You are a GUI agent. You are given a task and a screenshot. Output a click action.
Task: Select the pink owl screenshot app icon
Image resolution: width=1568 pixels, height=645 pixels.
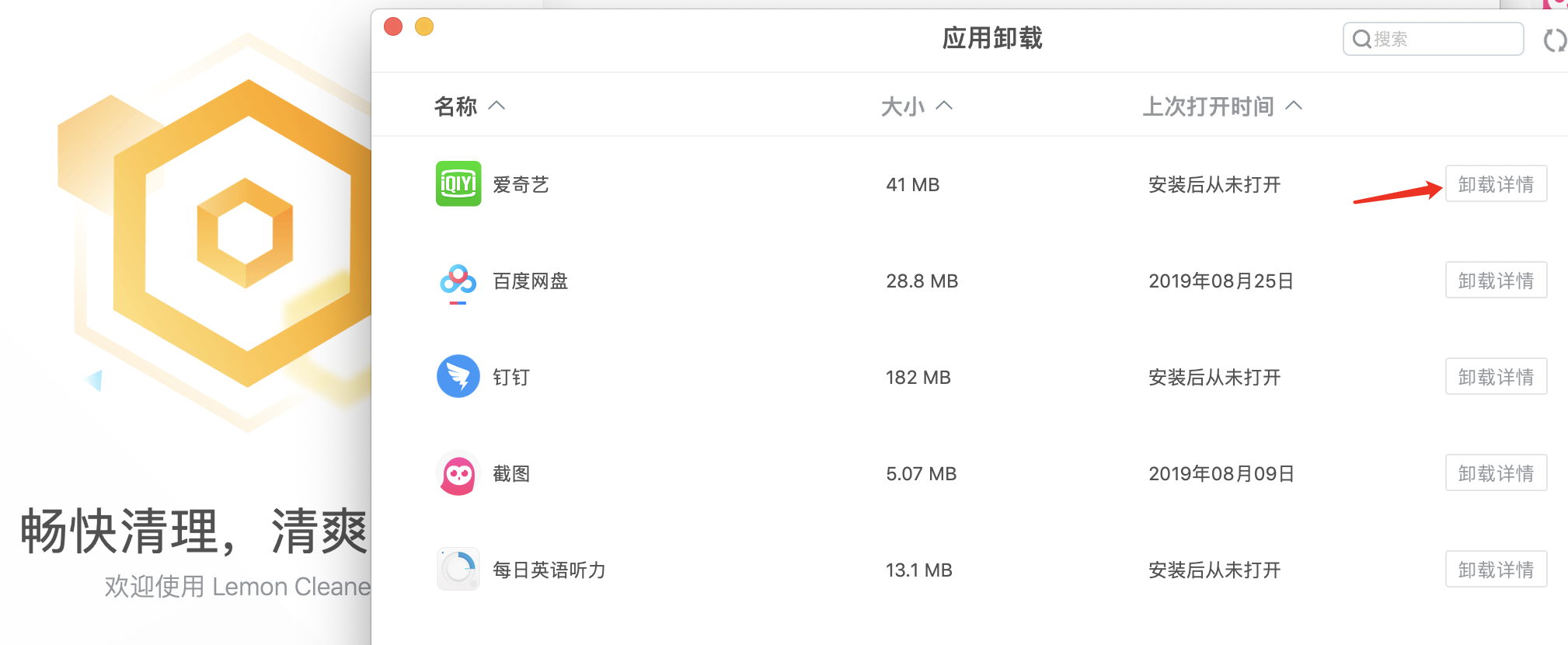[x=458, y=472]
